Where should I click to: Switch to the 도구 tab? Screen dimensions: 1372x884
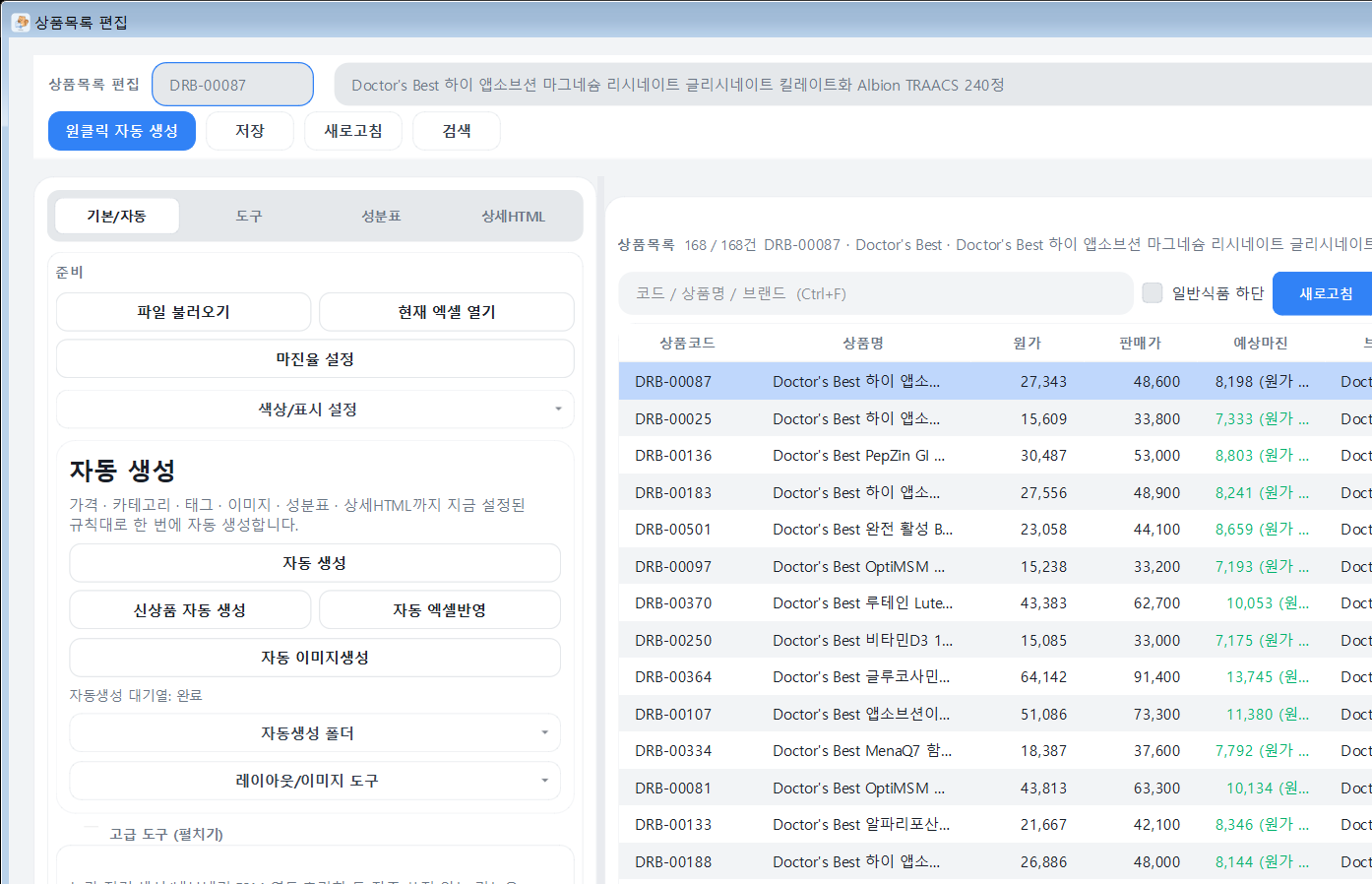point(249,217)
